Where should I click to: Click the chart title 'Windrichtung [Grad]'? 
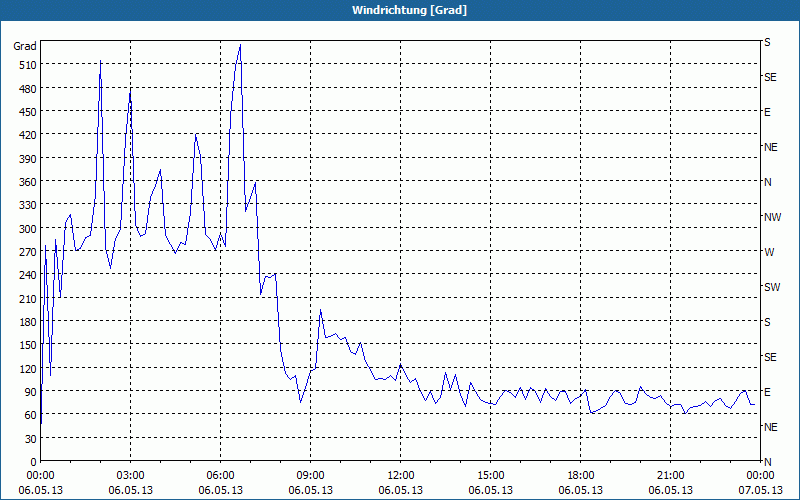410,10
